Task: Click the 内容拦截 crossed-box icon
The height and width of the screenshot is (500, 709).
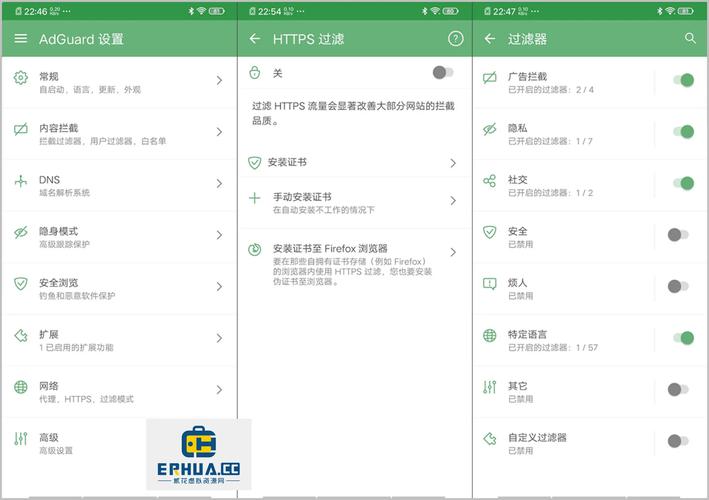Action: [x=20, y=129]
